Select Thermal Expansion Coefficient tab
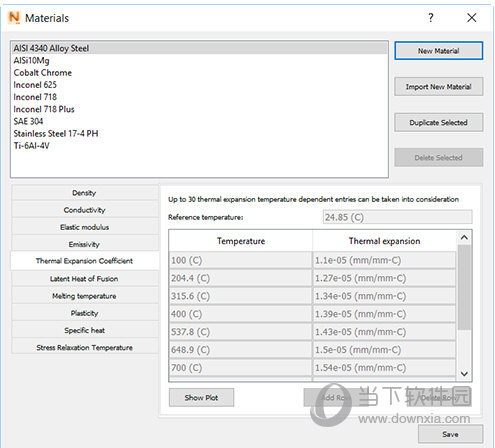 84,261
